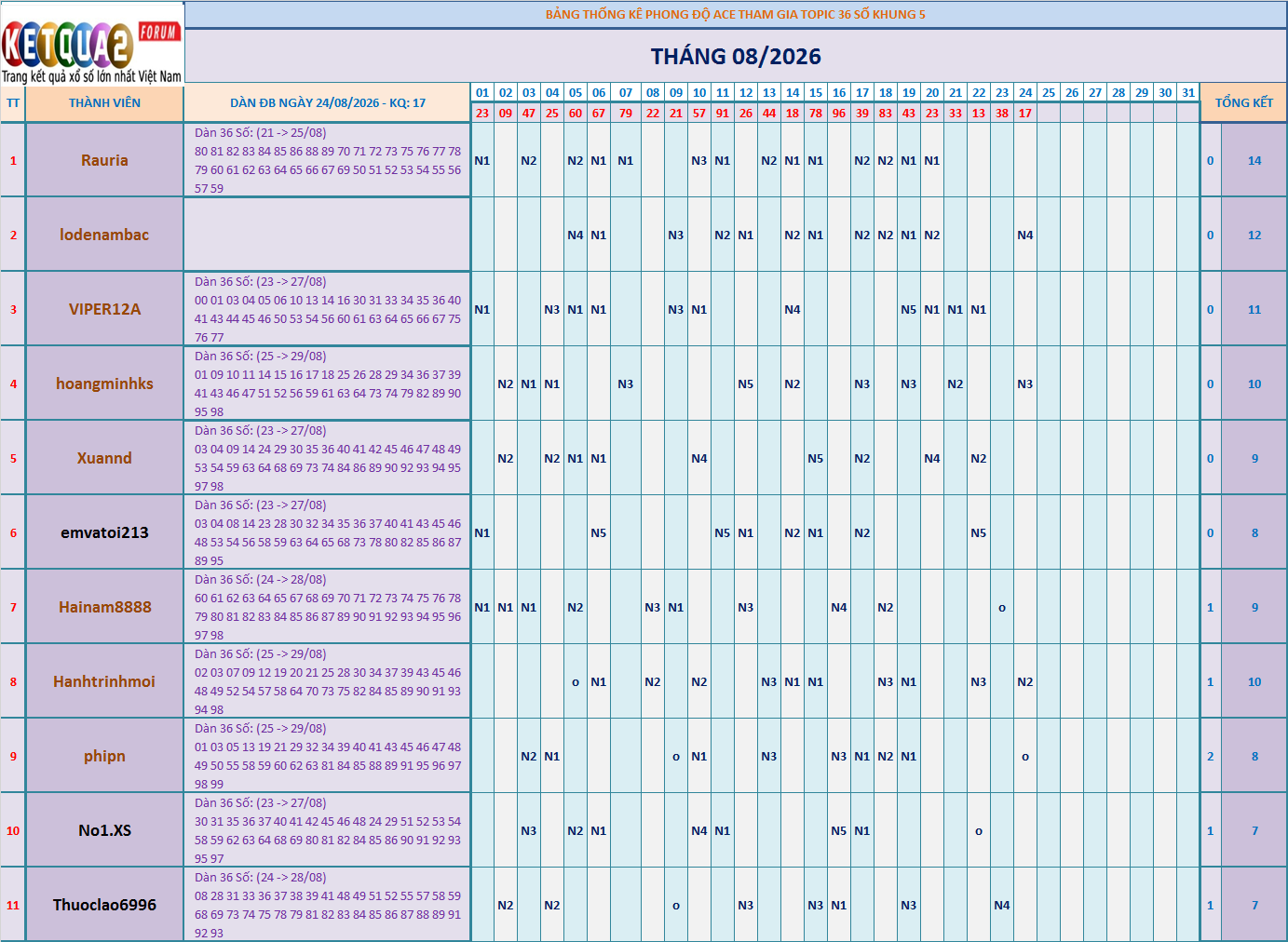1288x942 pixels.
Task: Select member name 'No1.XS'
Action: coord(104,830)
